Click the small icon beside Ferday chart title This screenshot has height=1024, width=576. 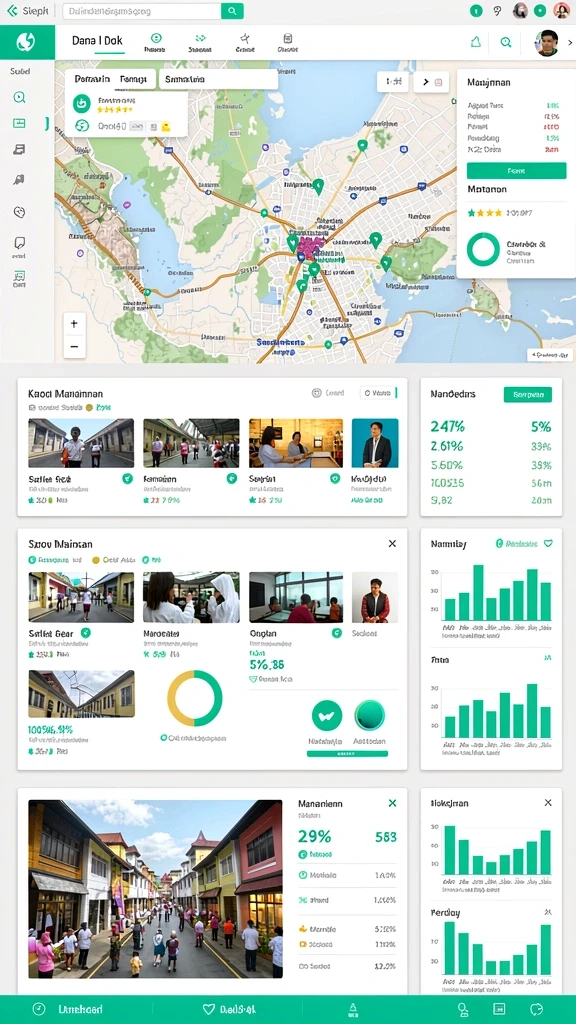(548, 912)
